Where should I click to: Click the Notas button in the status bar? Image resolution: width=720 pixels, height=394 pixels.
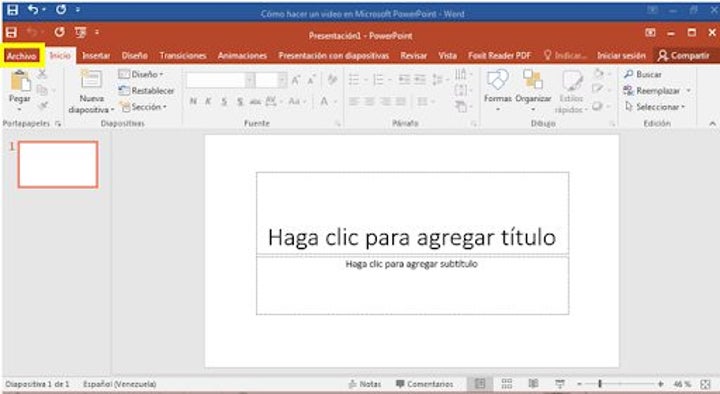[x=365, y=384]
